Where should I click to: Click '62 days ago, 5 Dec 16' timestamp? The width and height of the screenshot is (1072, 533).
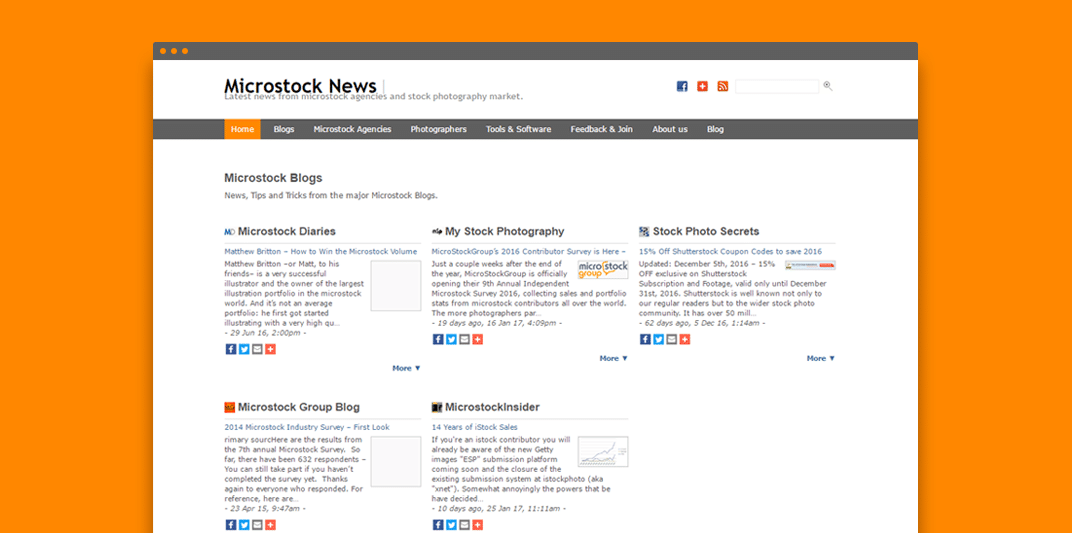point(701,323)
